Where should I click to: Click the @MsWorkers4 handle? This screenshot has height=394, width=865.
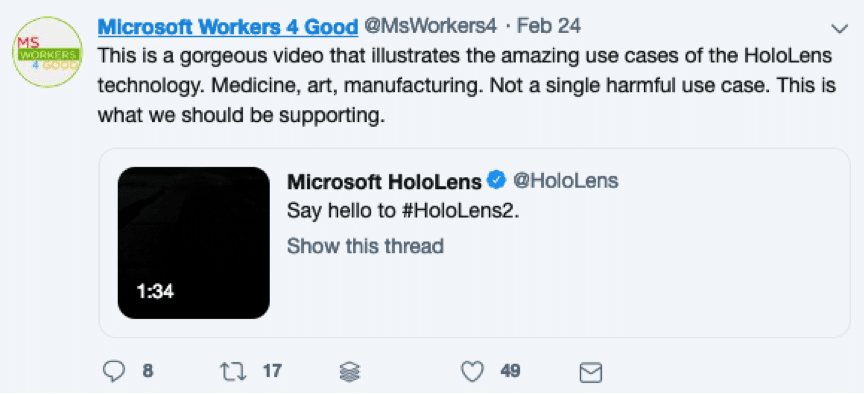coord(431,26)
